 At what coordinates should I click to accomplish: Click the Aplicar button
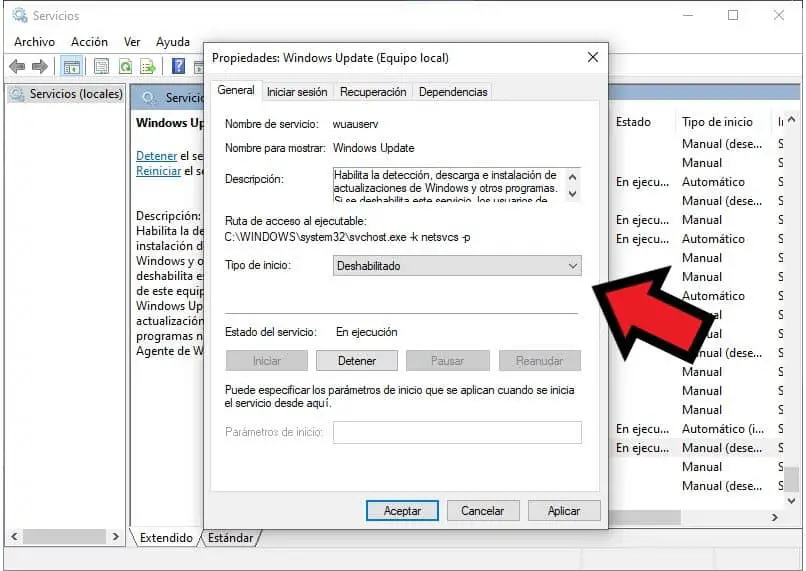coord(564,511)
